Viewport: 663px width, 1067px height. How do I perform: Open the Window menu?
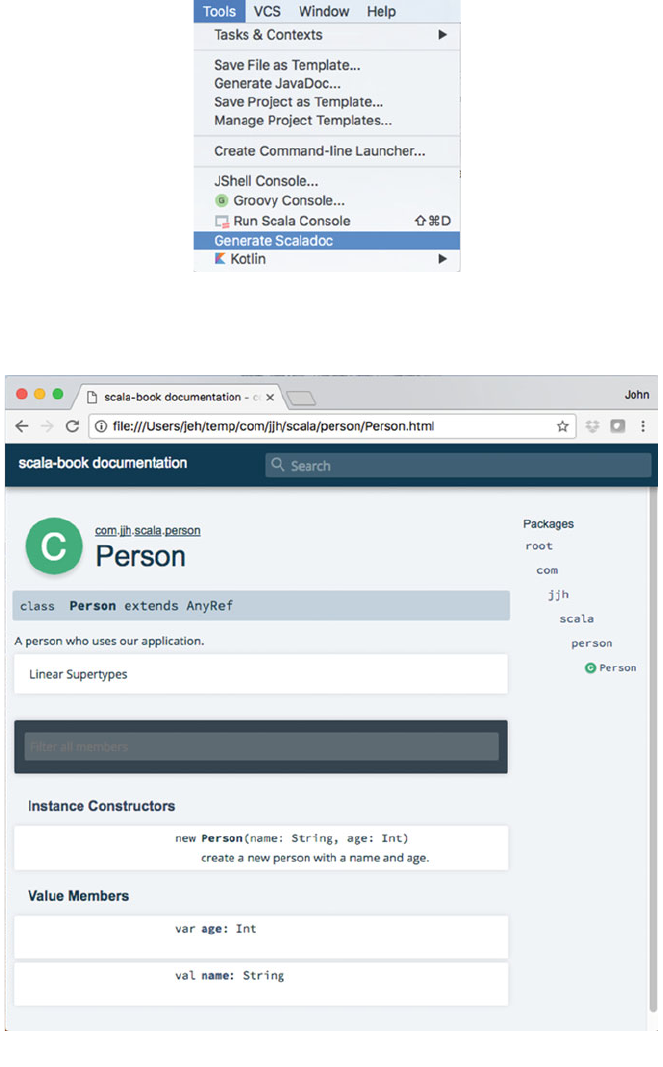[x=324, y=12]
